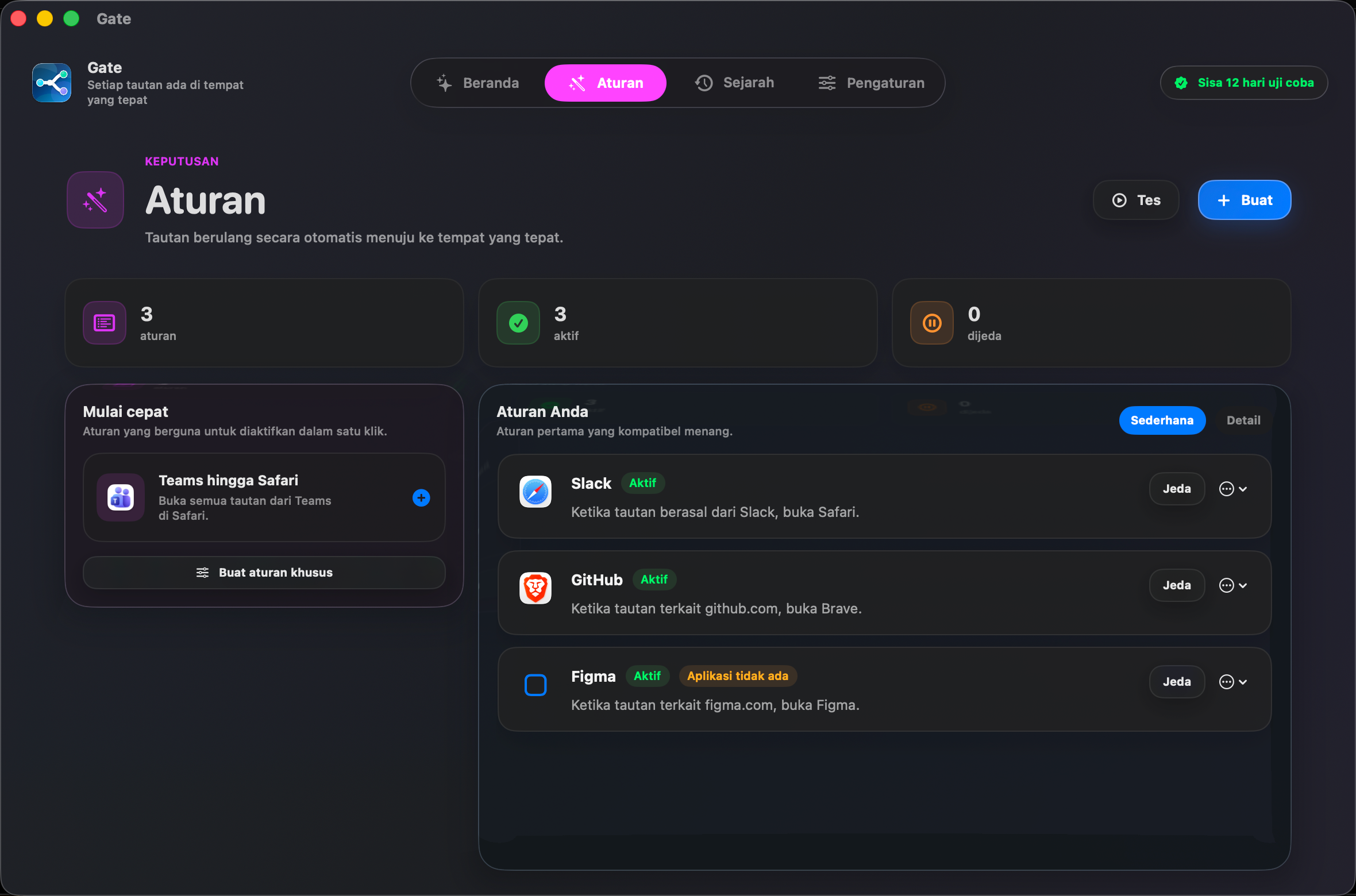Open the Sejarah tab

click(734, 83)
